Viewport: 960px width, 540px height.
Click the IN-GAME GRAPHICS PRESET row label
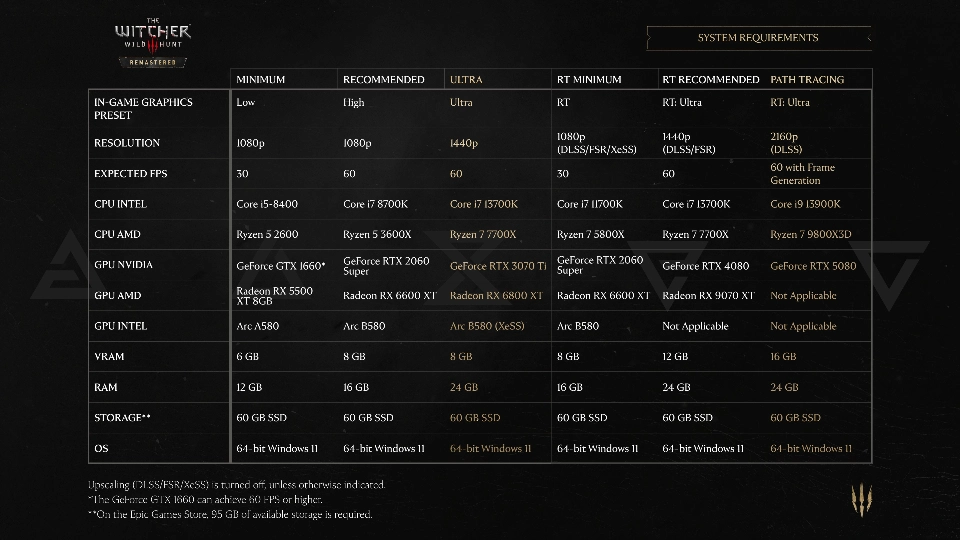pyautogui.click(x=143, y=108)
